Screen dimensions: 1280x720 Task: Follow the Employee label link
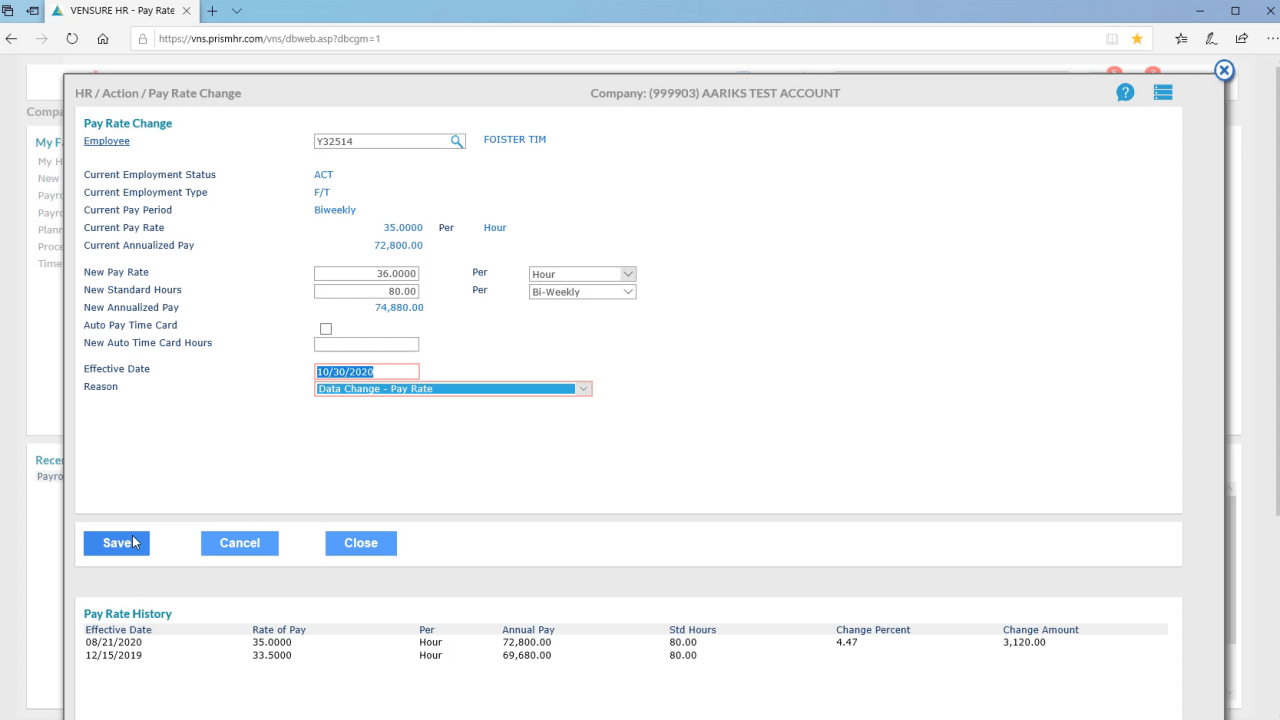point(107,141)
